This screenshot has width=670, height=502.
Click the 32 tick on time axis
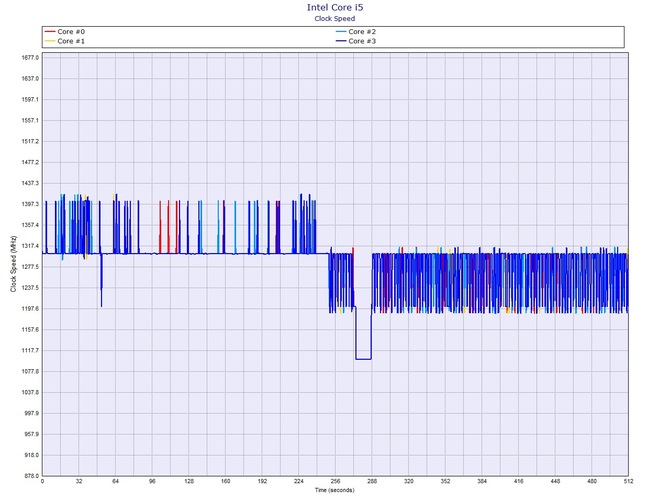(79, 481)
